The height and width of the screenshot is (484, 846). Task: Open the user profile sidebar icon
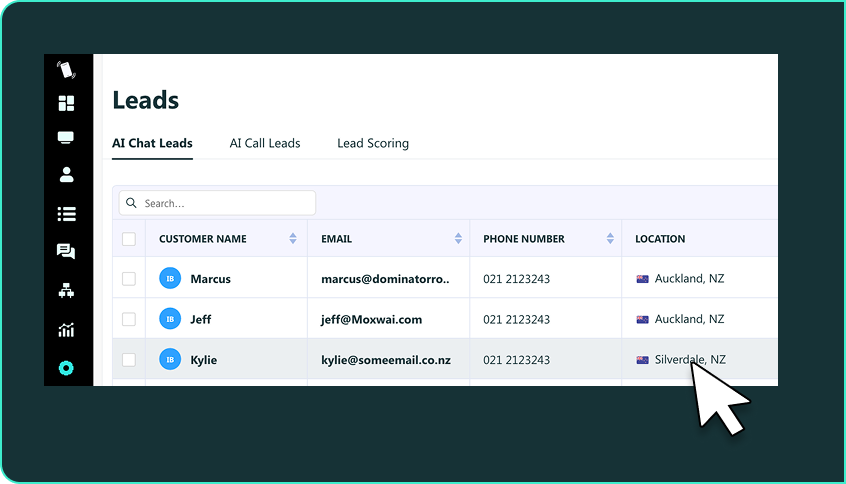(x=67, y=175)
